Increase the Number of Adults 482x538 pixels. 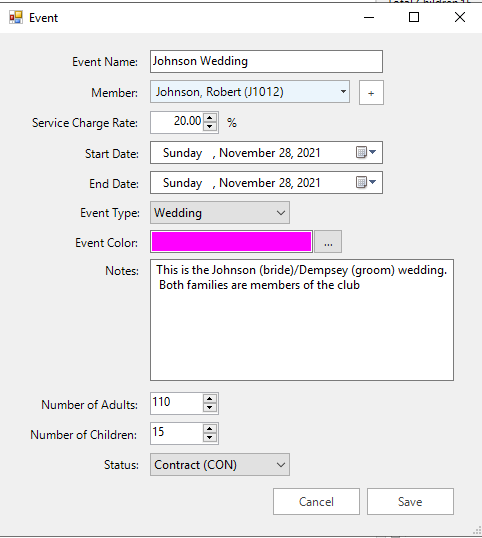tap(210, 399)
